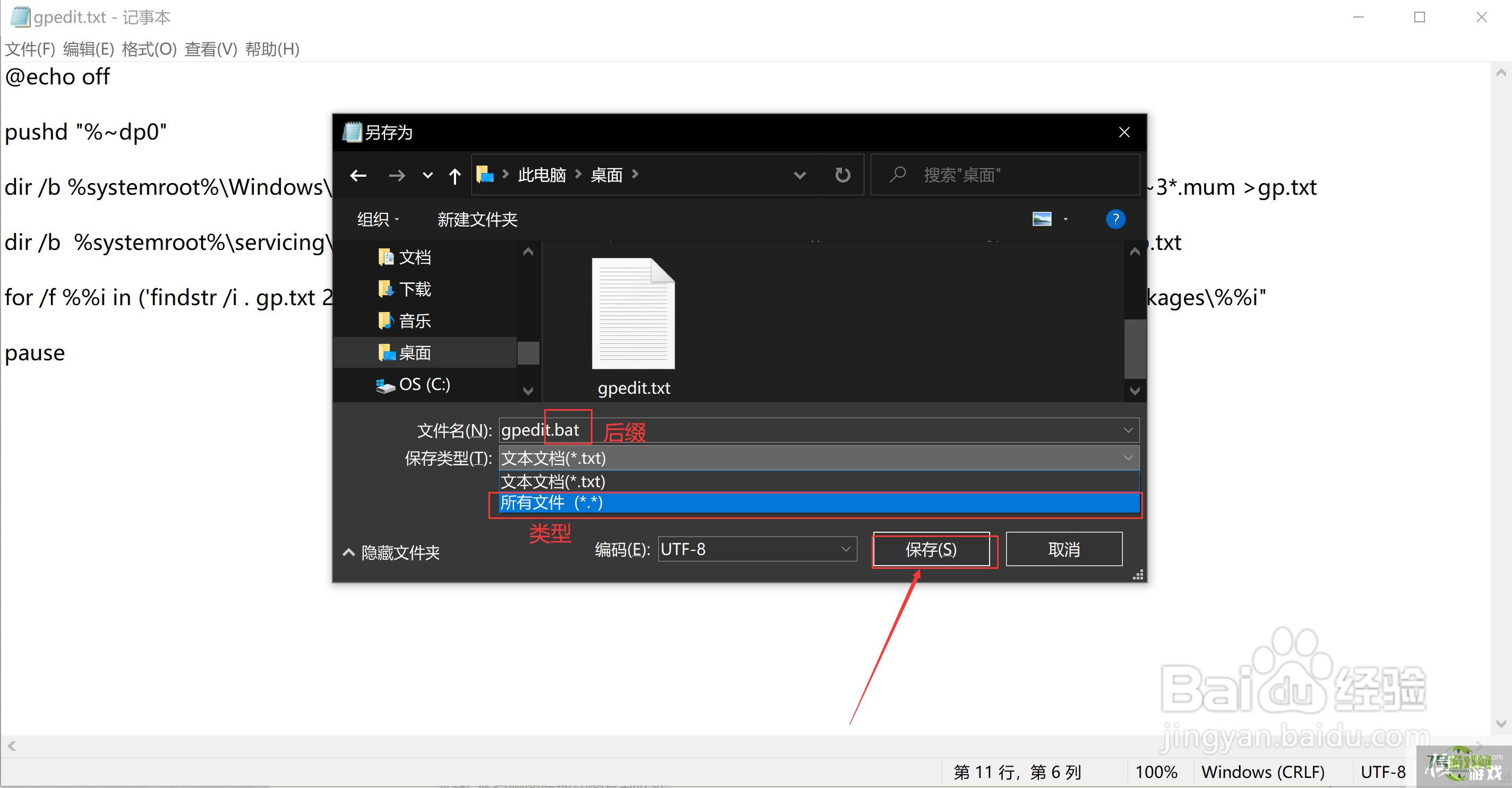Open the 组织 dropdown
This screenshot has height=788, width=1512.
378,220
